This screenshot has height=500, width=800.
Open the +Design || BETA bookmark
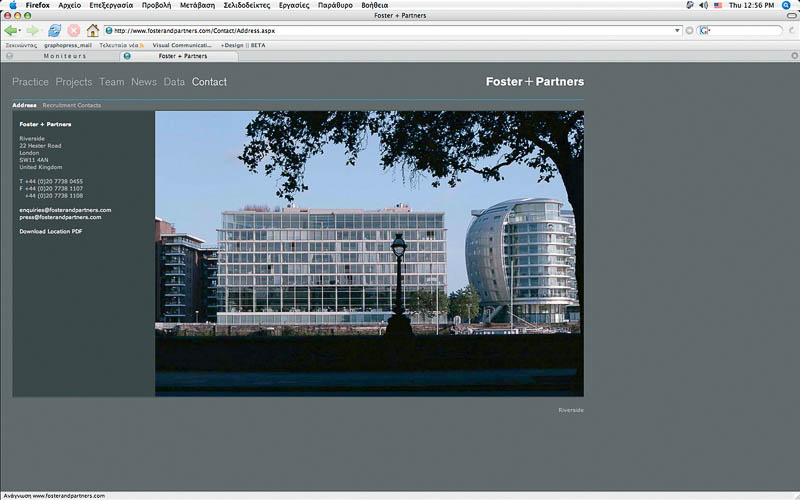(243, 45)
